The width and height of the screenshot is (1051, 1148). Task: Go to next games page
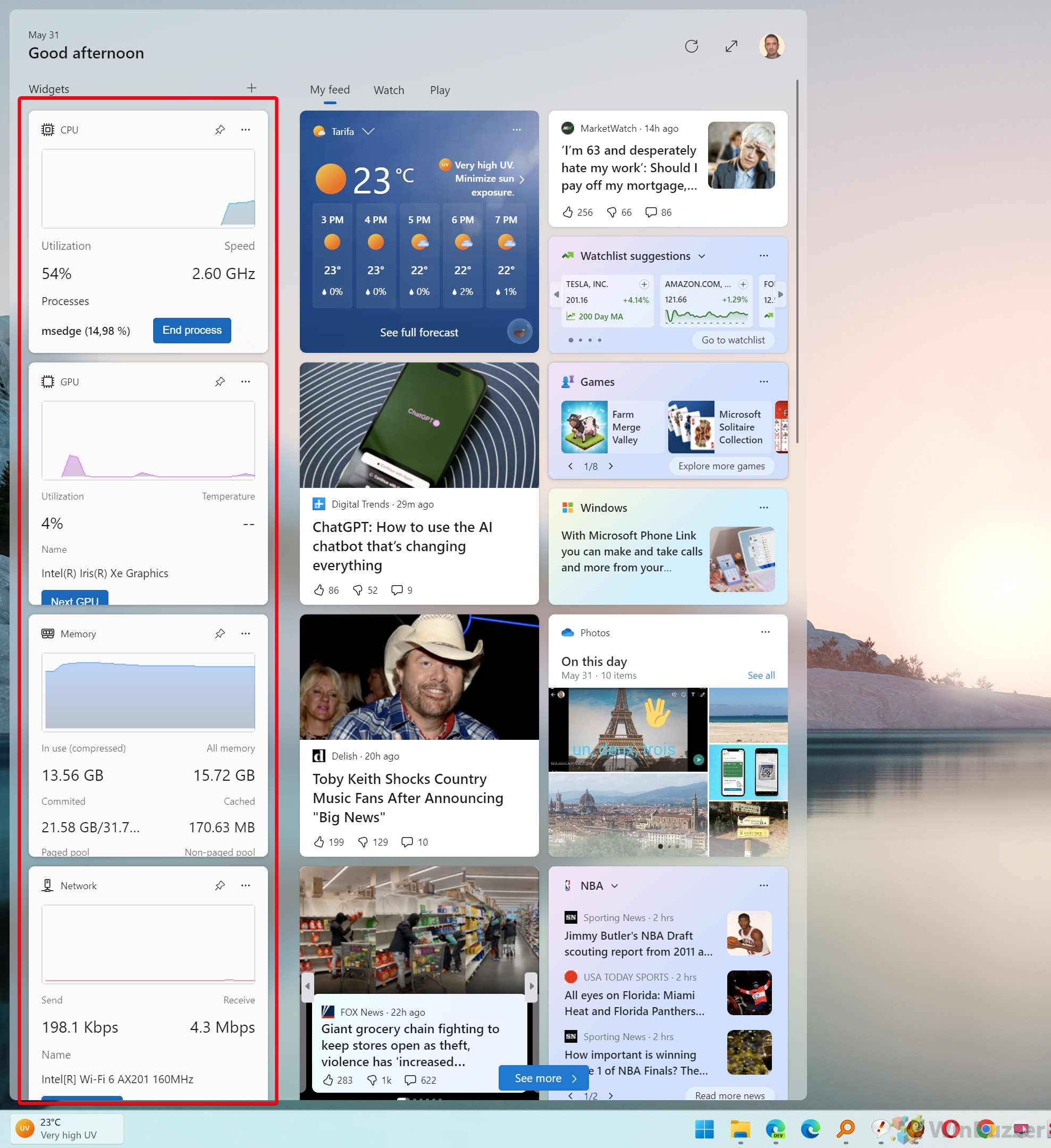pos(611,466)
